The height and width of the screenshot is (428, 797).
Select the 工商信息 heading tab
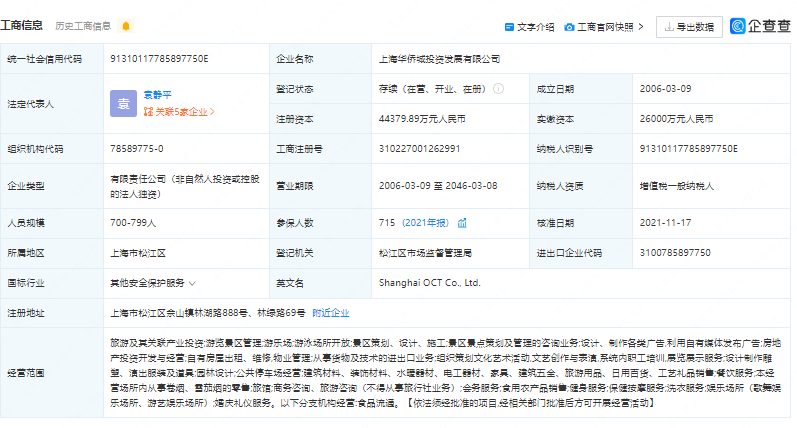[21, 25]
